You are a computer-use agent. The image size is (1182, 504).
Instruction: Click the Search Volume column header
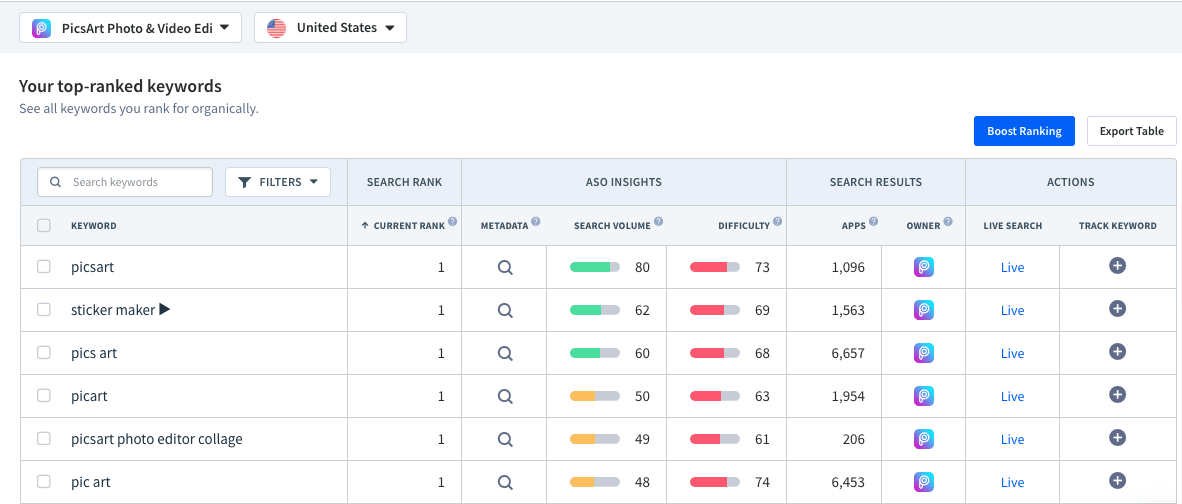(x=612, y=225)
